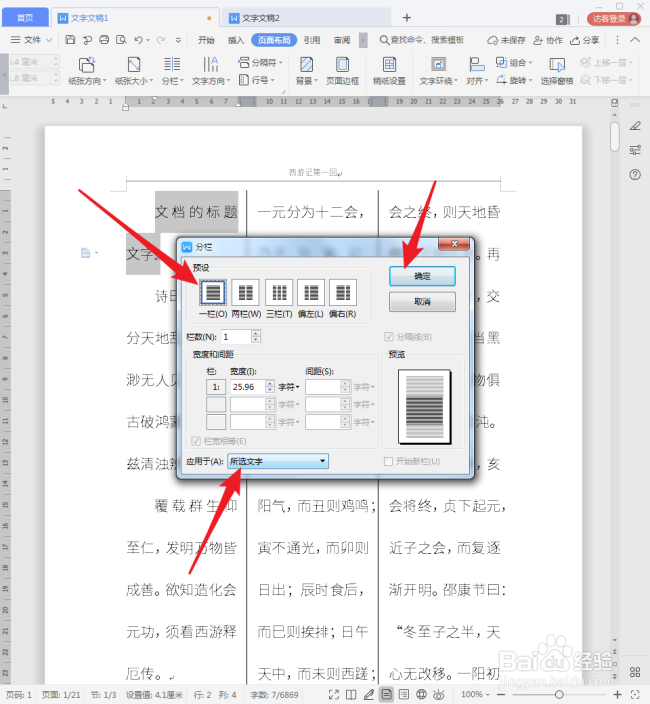Screen dimensions: 650x704
Task: Open the 插入 Insert ribbon tab
Action: [236, 40]
